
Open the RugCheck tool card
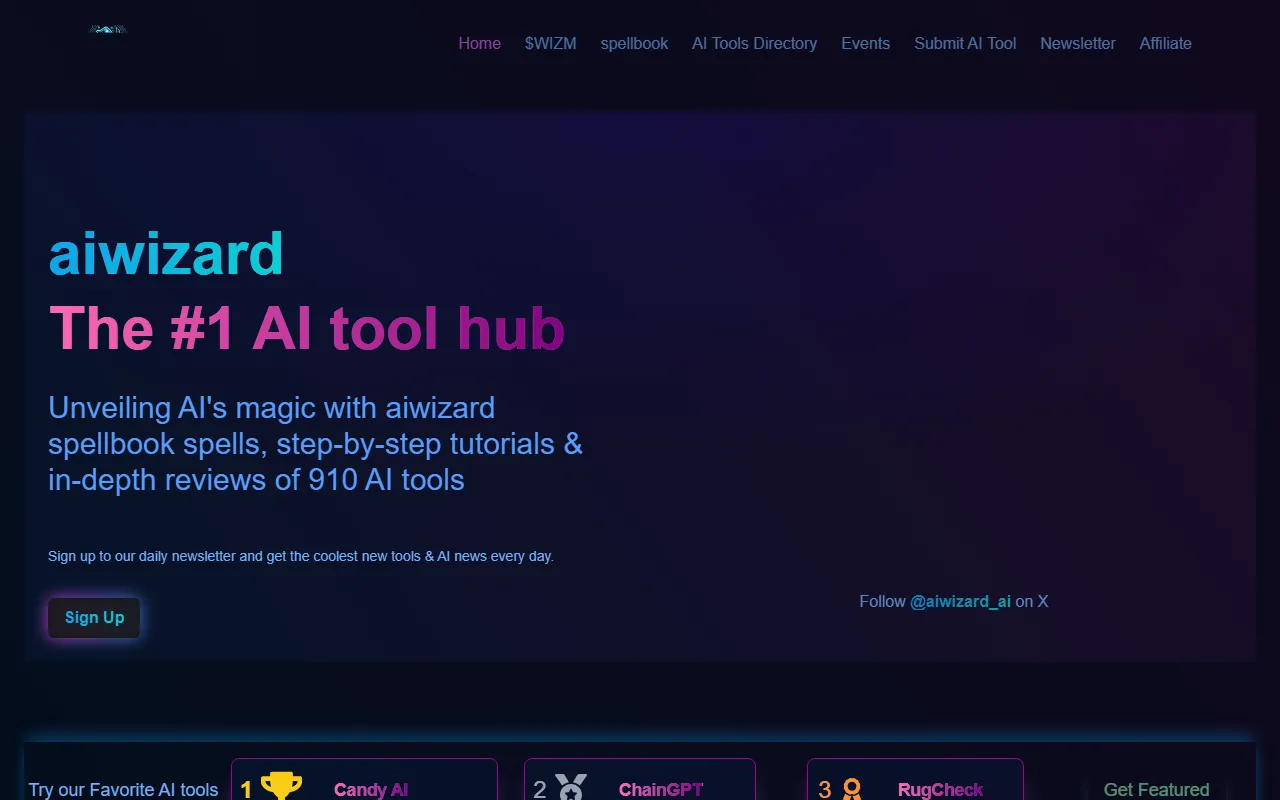click(x=915, y=779)
